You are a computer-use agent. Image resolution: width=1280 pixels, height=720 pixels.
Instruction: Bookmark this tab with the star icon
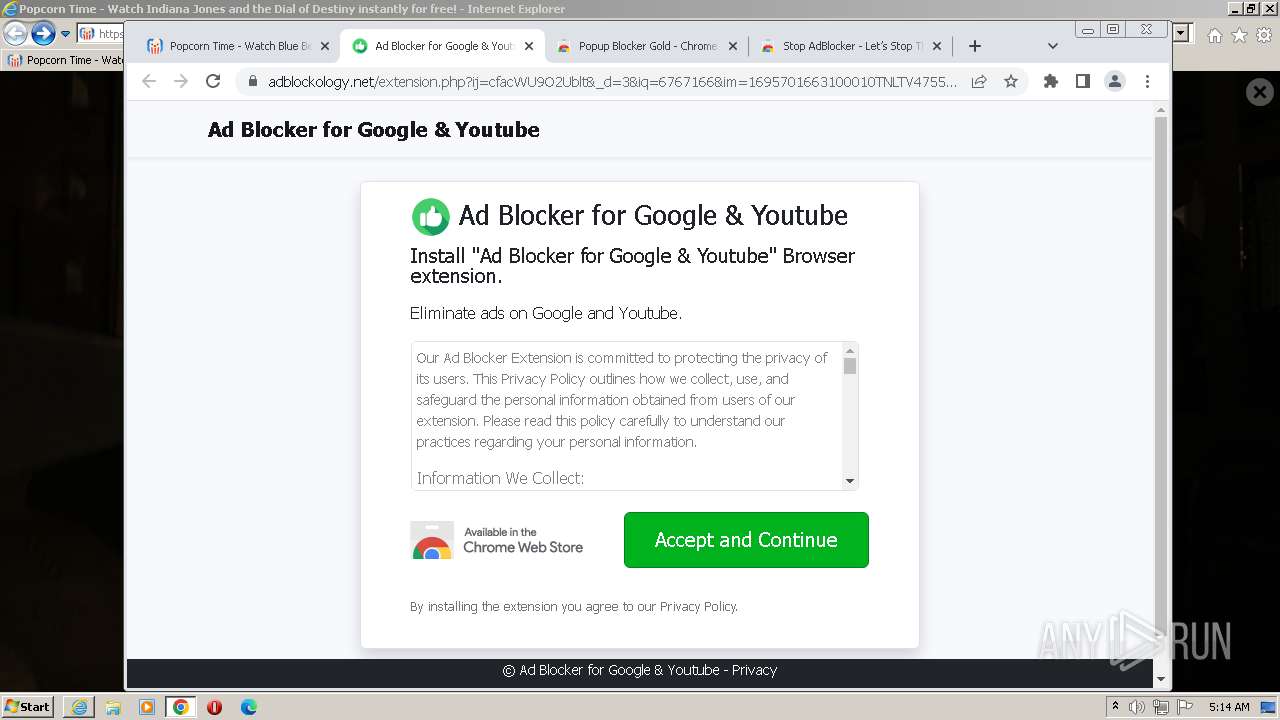click(1011, 81)
